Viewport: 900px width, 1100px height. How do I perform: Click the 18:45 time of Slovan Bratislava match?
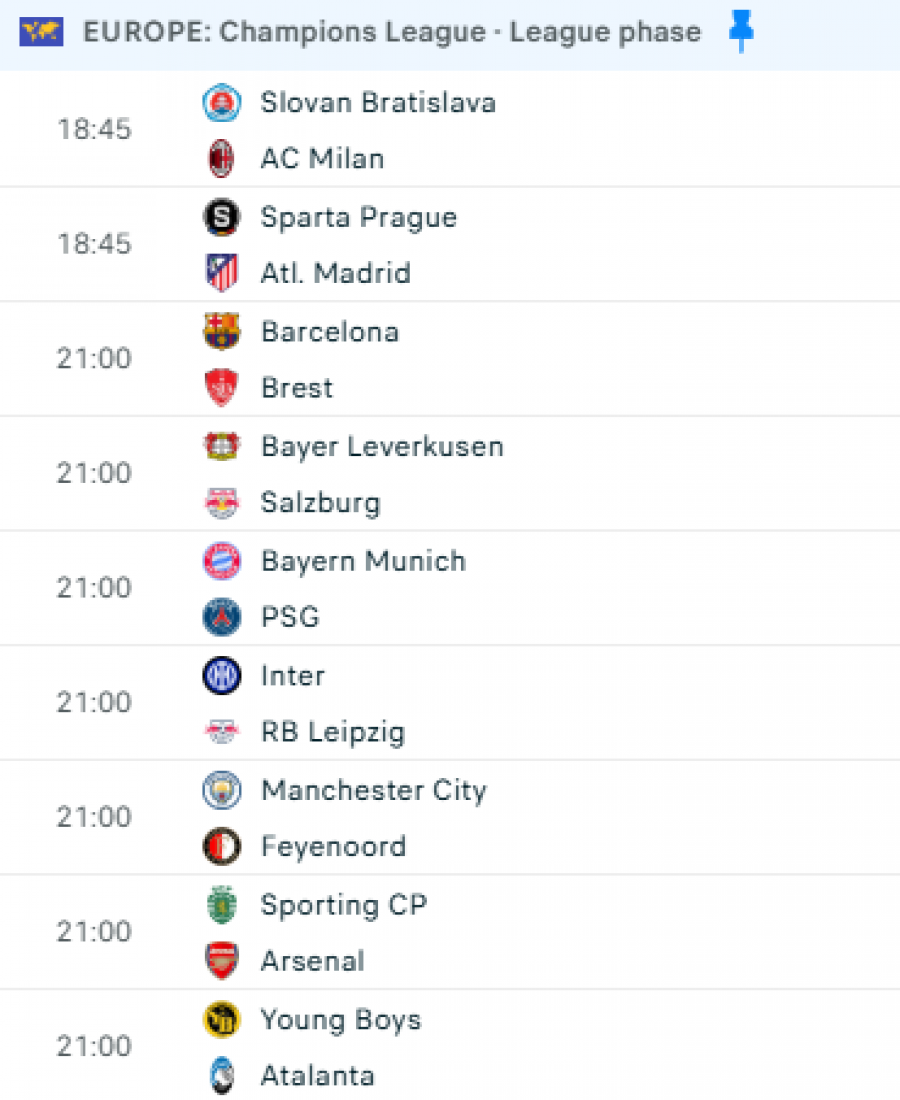(93, 130)
